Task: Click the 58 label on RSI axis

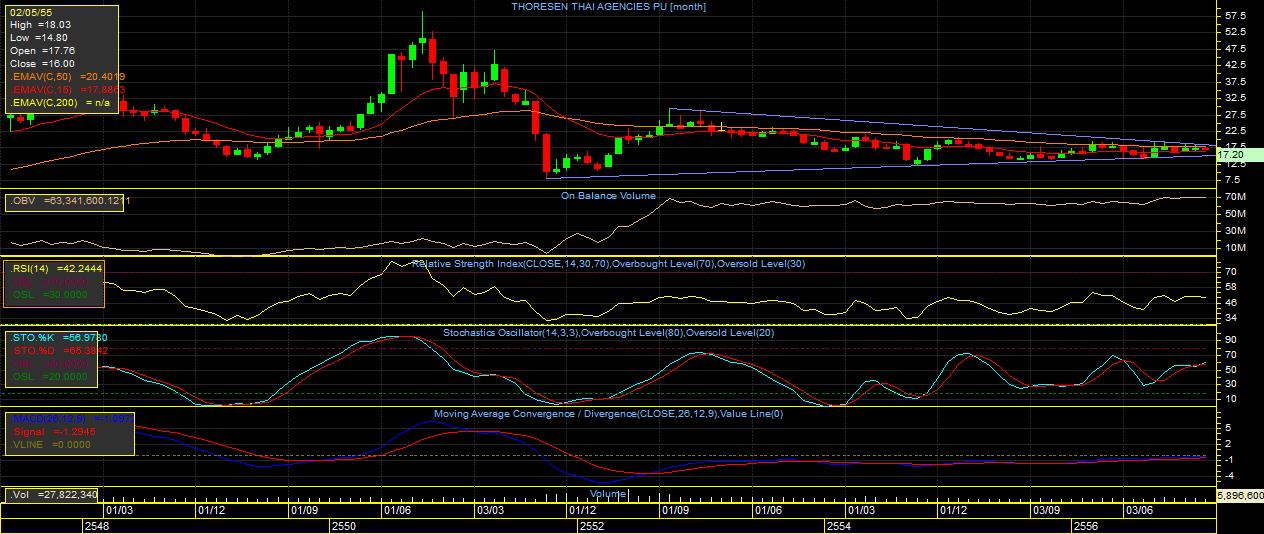Action: point(1229,286)
